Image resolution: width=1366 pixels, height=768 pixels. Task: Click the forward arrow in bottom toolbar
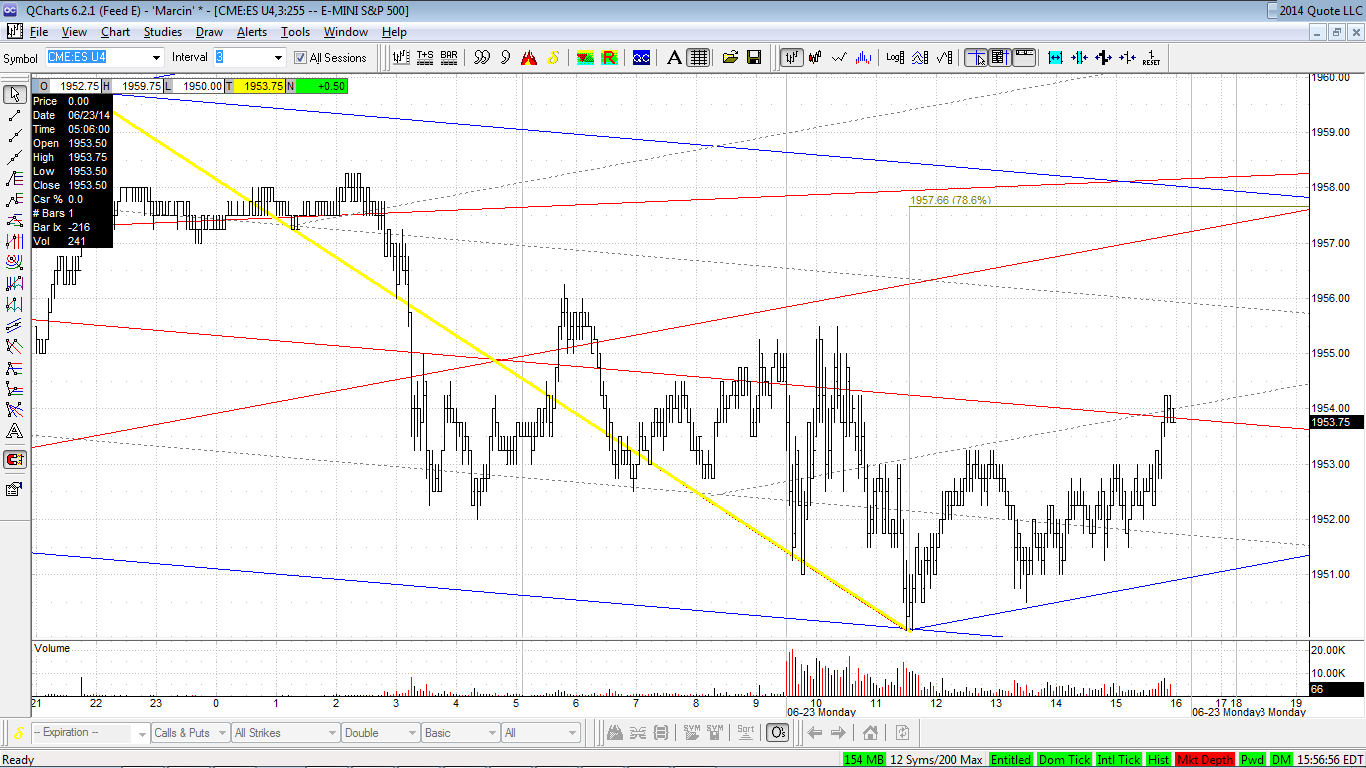840,733
